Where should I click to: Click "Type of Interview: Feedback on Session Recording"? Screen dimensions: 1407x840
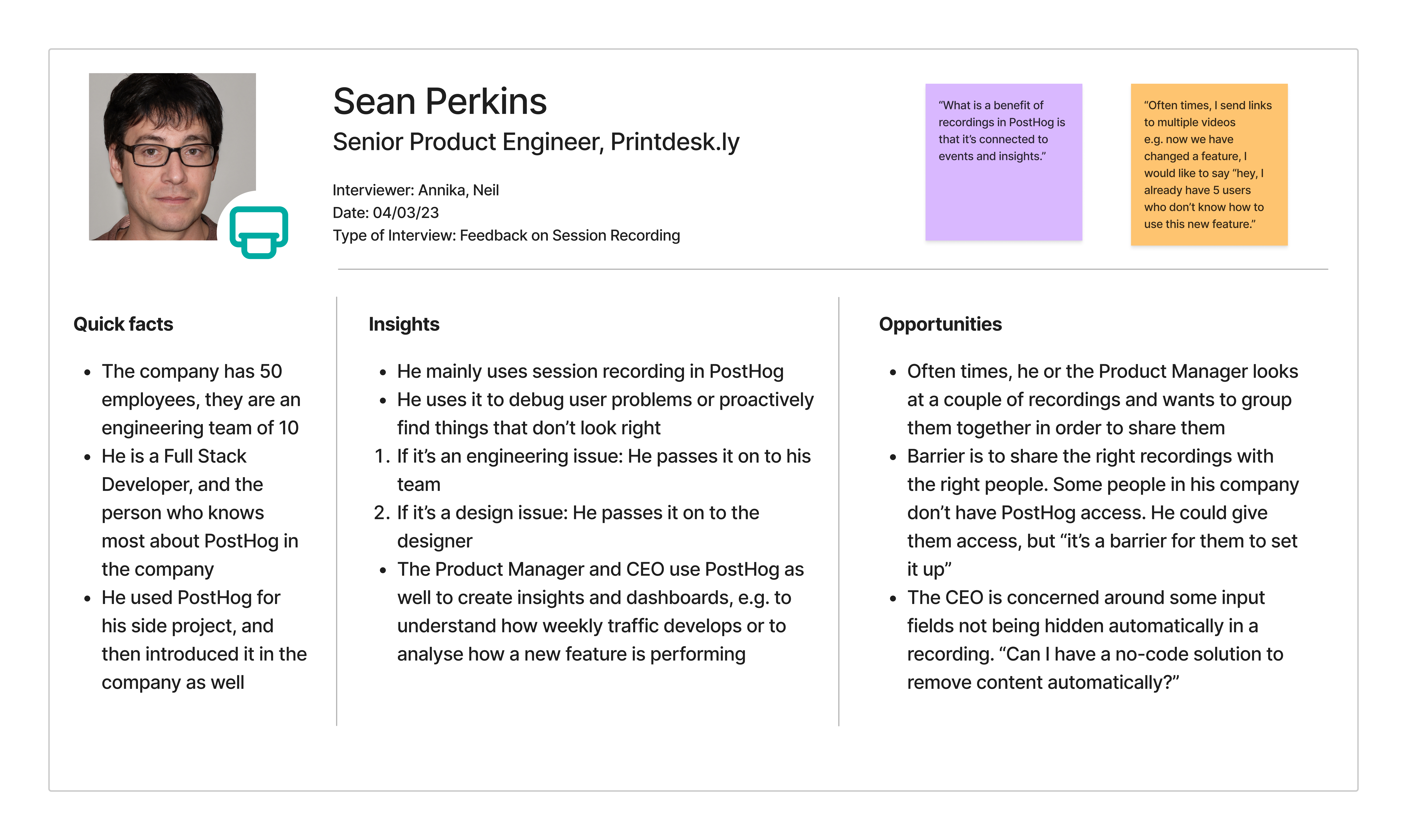tap(506, 235)
